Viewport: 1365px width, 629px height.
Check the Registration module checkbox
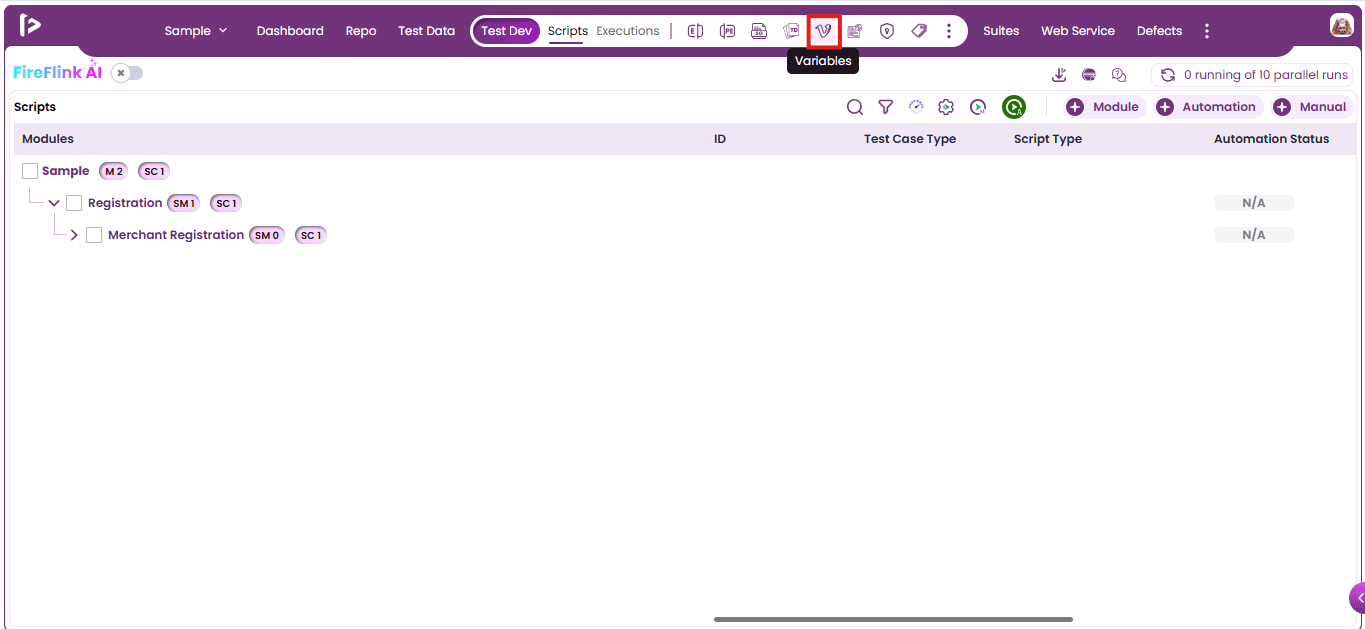[x=74, y=203]
